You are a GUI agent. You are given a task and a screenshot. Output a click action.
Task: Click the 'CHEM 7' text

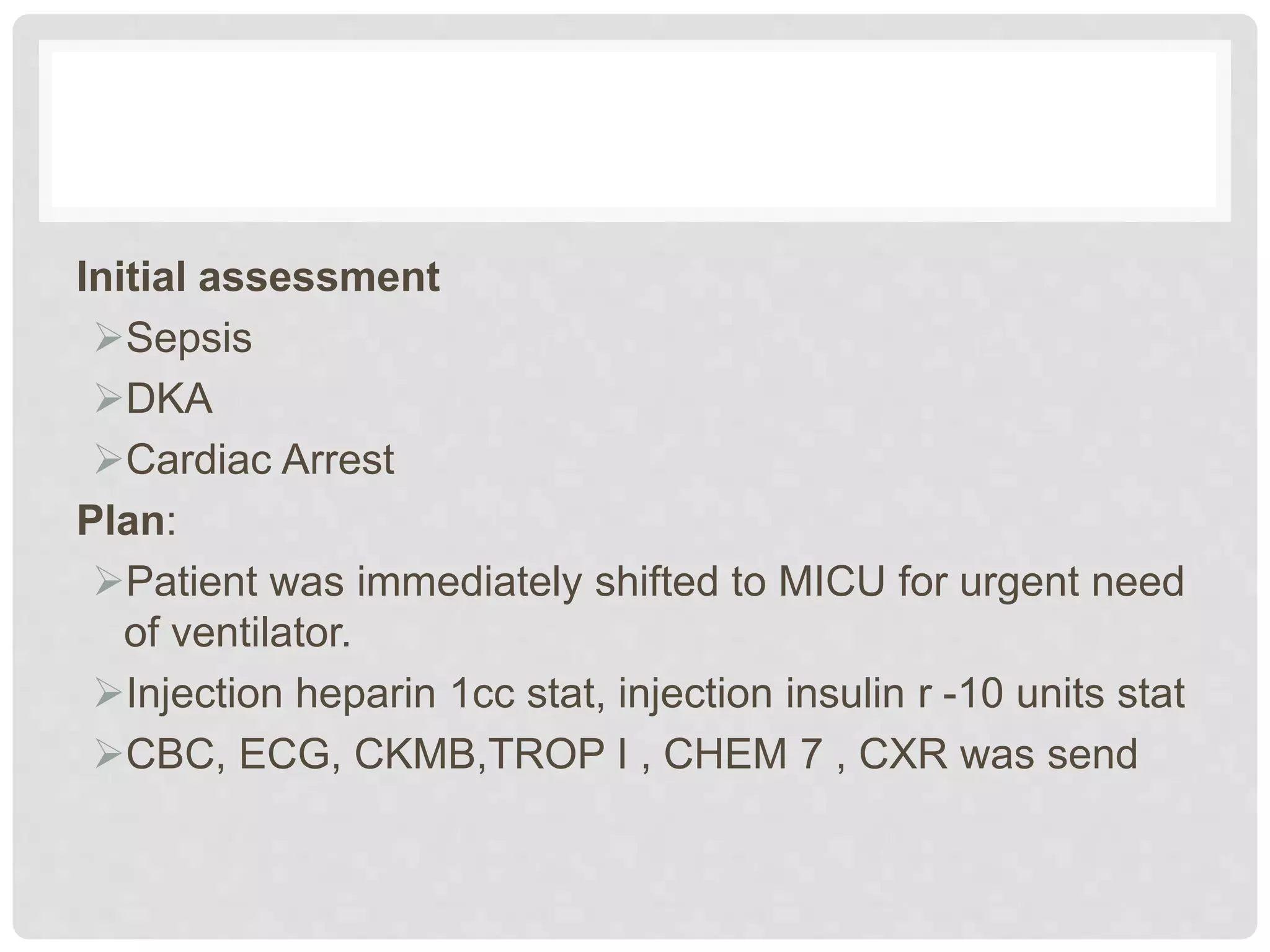743,754
